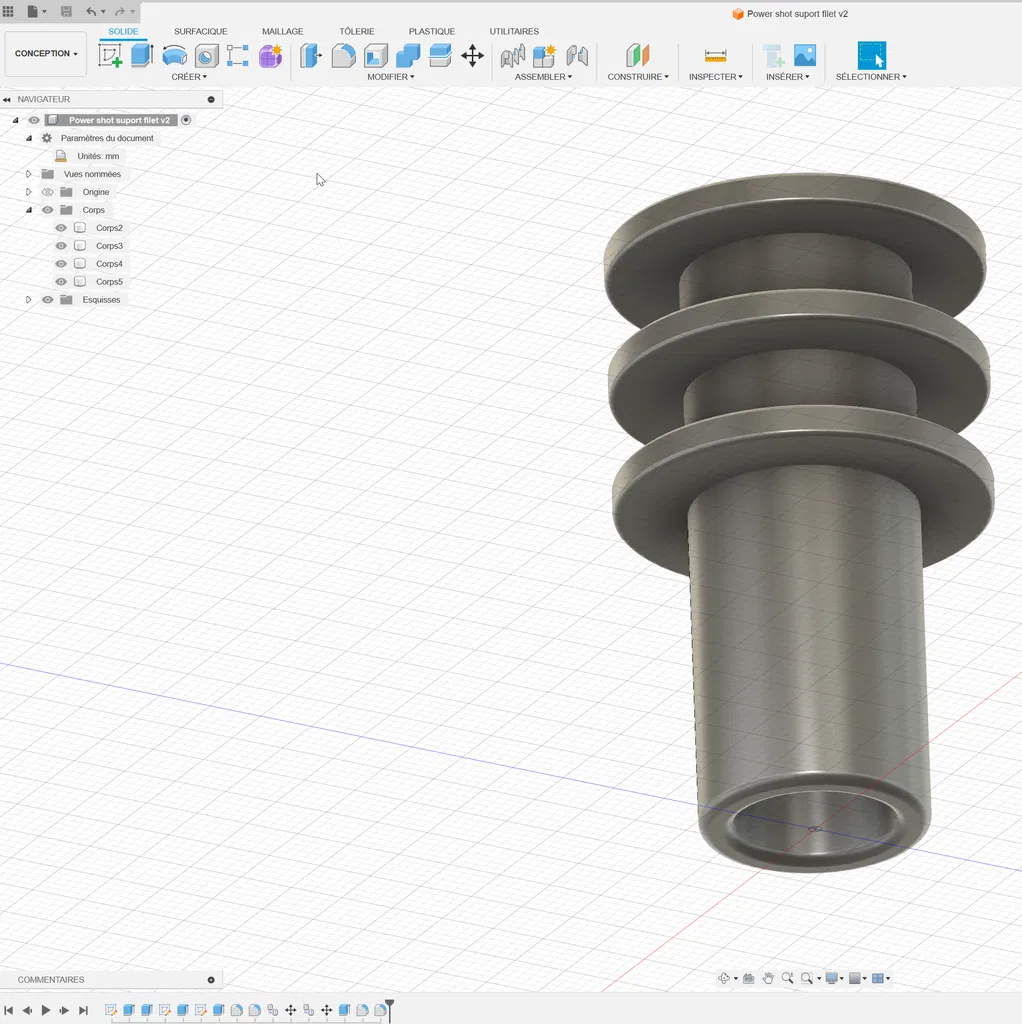Switch to the SURFACIQUE tab
The image size is (1022, 1024).
pos(200,32)
